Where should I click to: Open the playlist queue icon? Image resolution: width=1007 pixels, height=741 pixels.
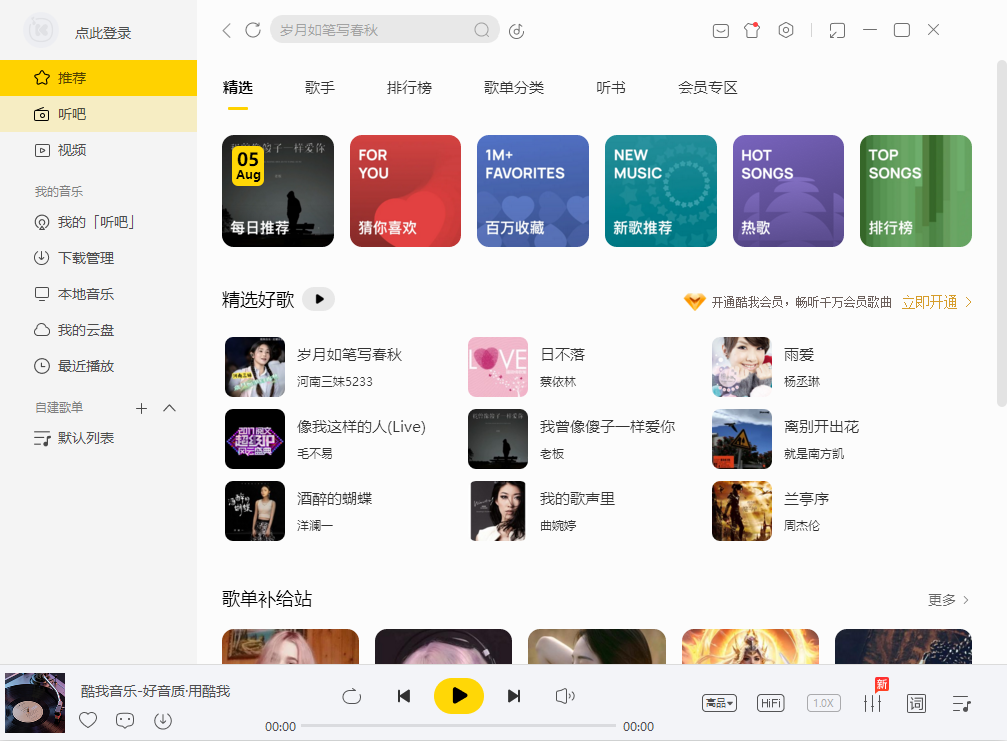coord(961,704)
